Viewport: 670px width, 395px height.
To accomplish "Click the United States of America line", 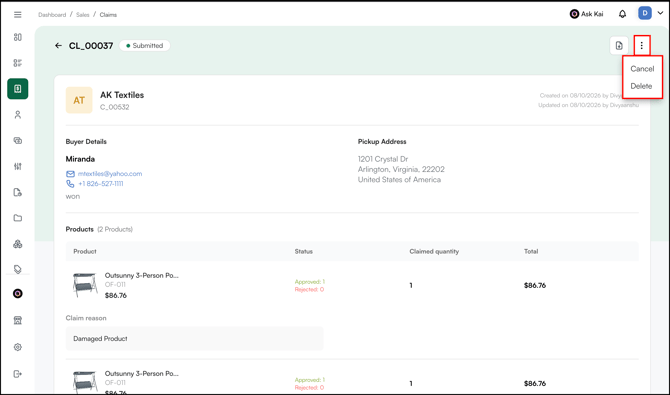I will point(399,180).
